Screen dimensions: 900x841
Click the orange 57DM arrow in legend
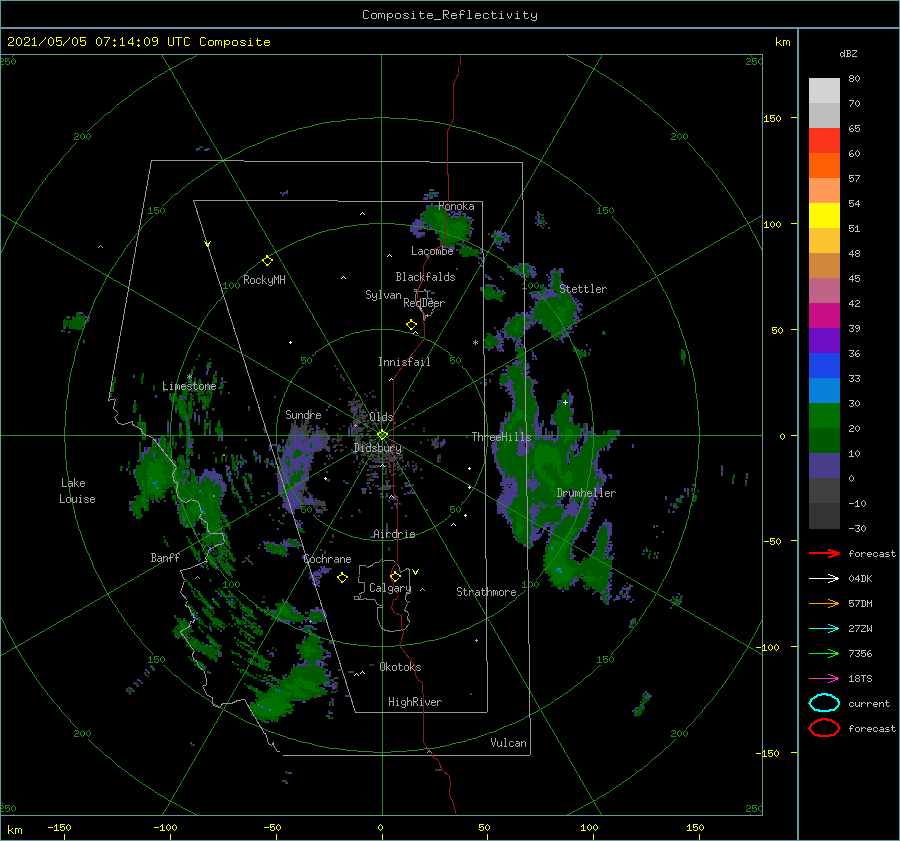(x=824, y=603)
